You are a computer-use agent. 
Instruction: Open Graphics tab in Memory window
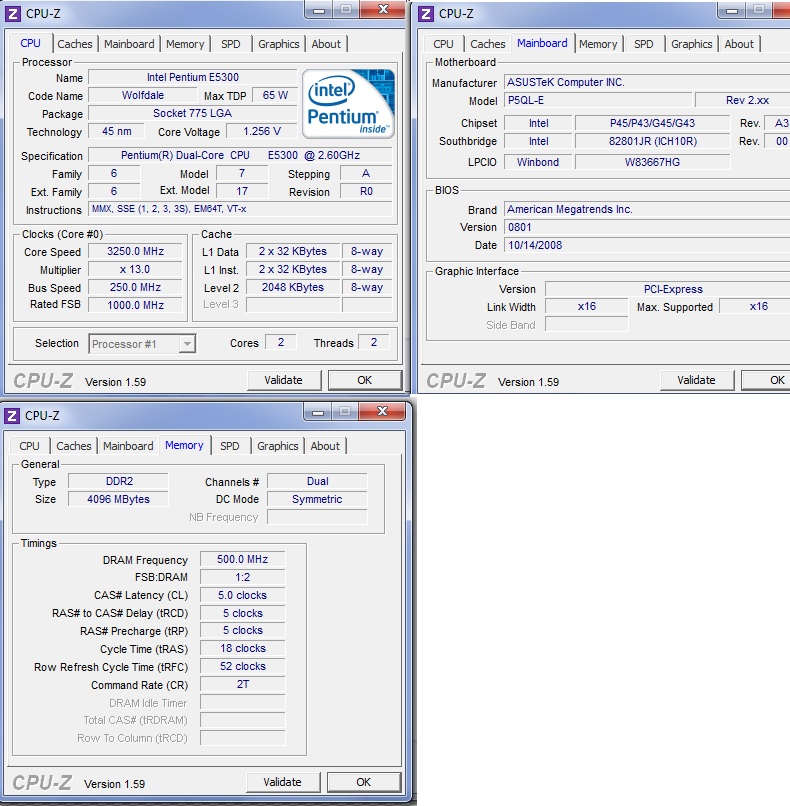point(278,446)
